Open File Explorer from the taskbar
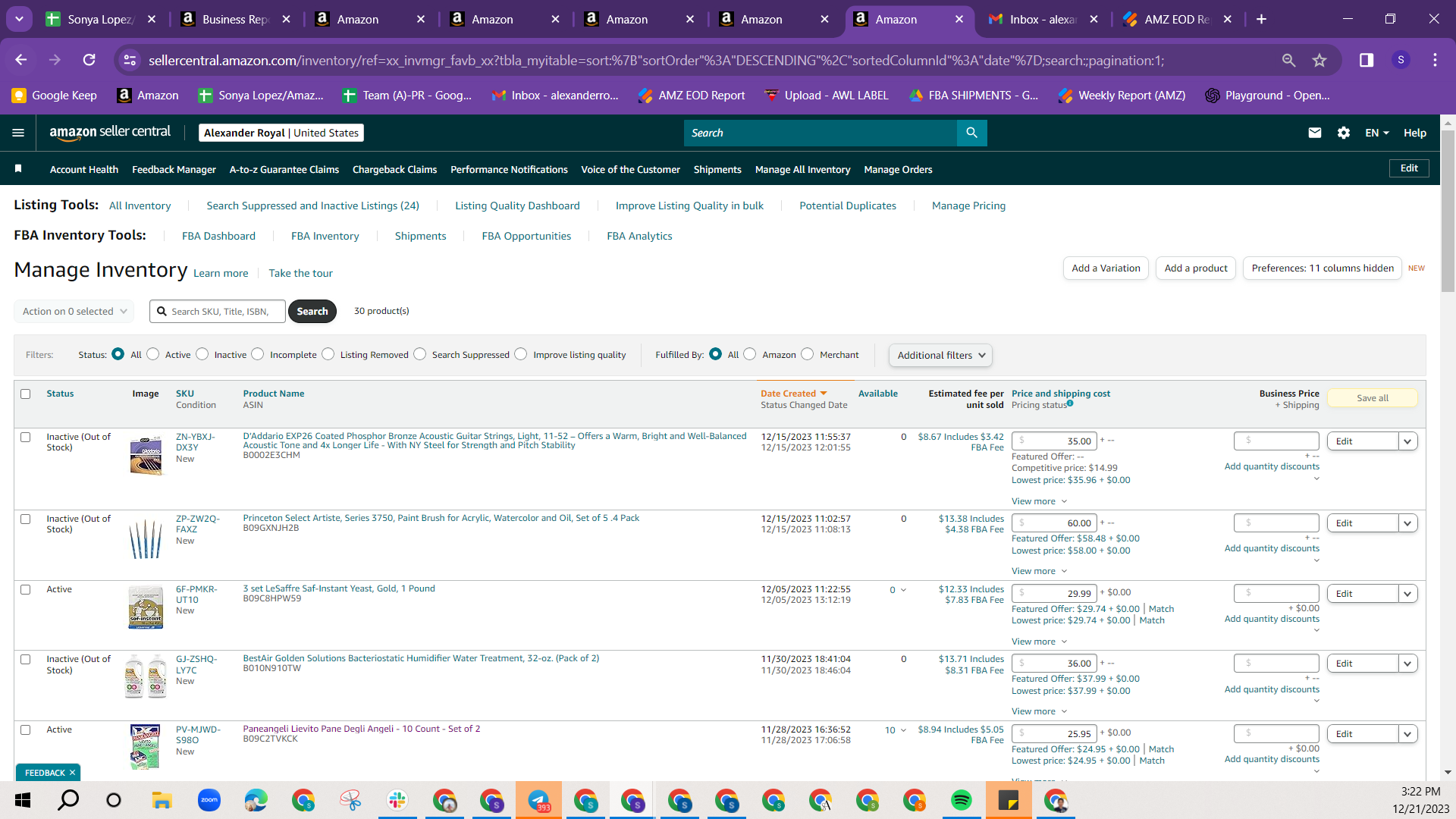Screen dimensions: 1456x819 click(162, 800)
